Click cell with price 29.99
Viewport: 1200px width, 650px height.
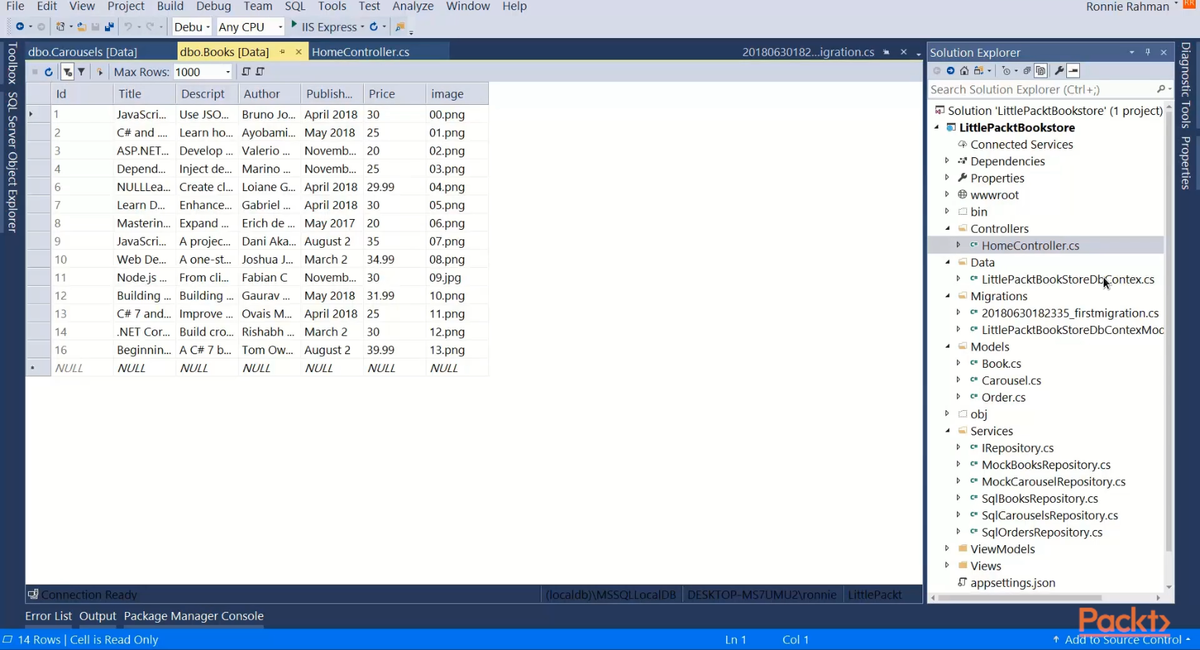pos(394,187)
